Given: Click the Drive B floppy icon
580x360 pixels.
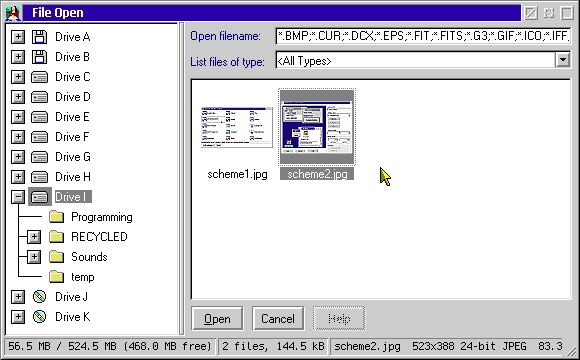Looking at the screenshot, I should tap(39, 57).
